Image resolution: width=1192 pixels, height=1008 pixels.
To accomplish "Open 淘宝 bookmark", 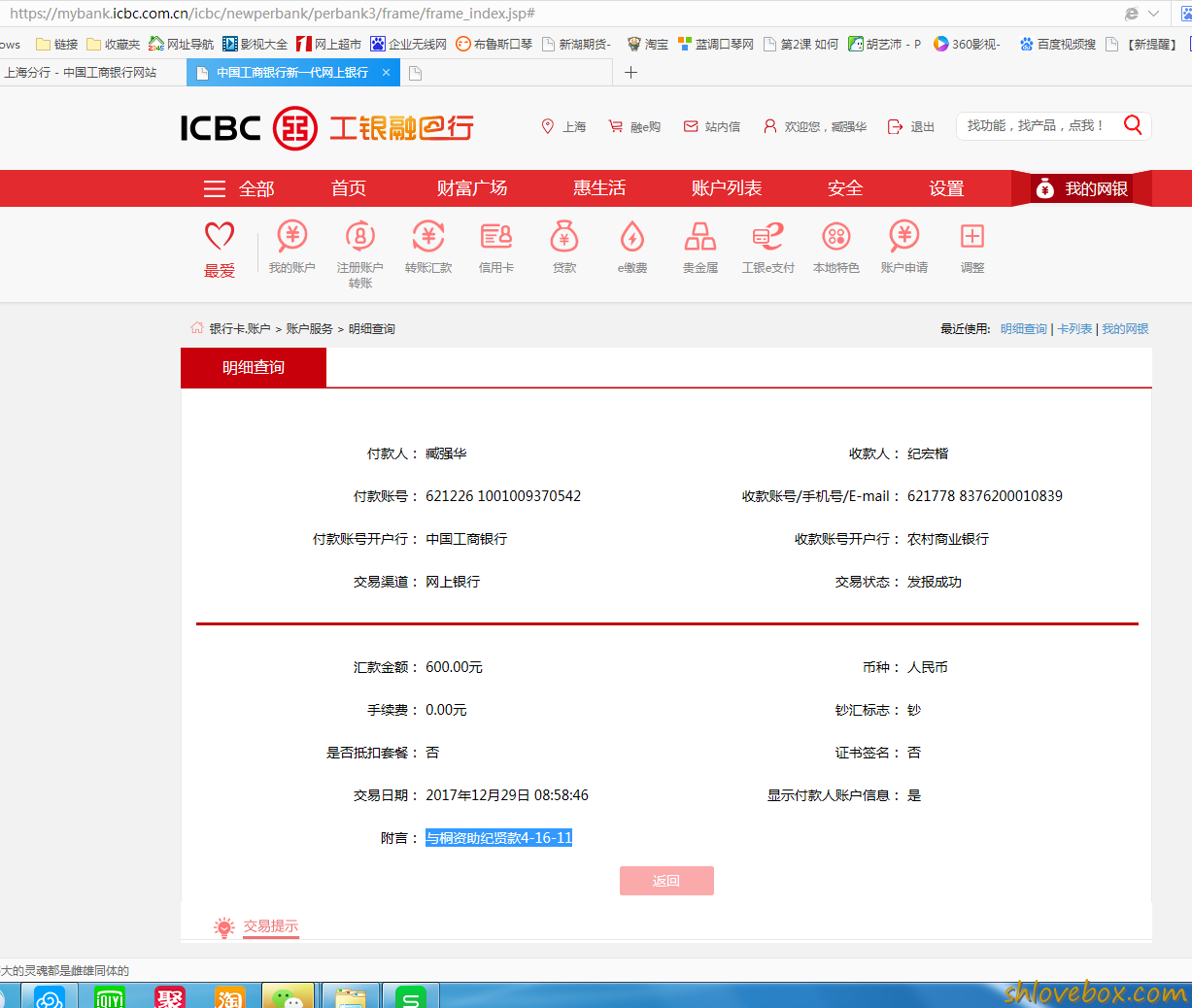I will [648, 44].
